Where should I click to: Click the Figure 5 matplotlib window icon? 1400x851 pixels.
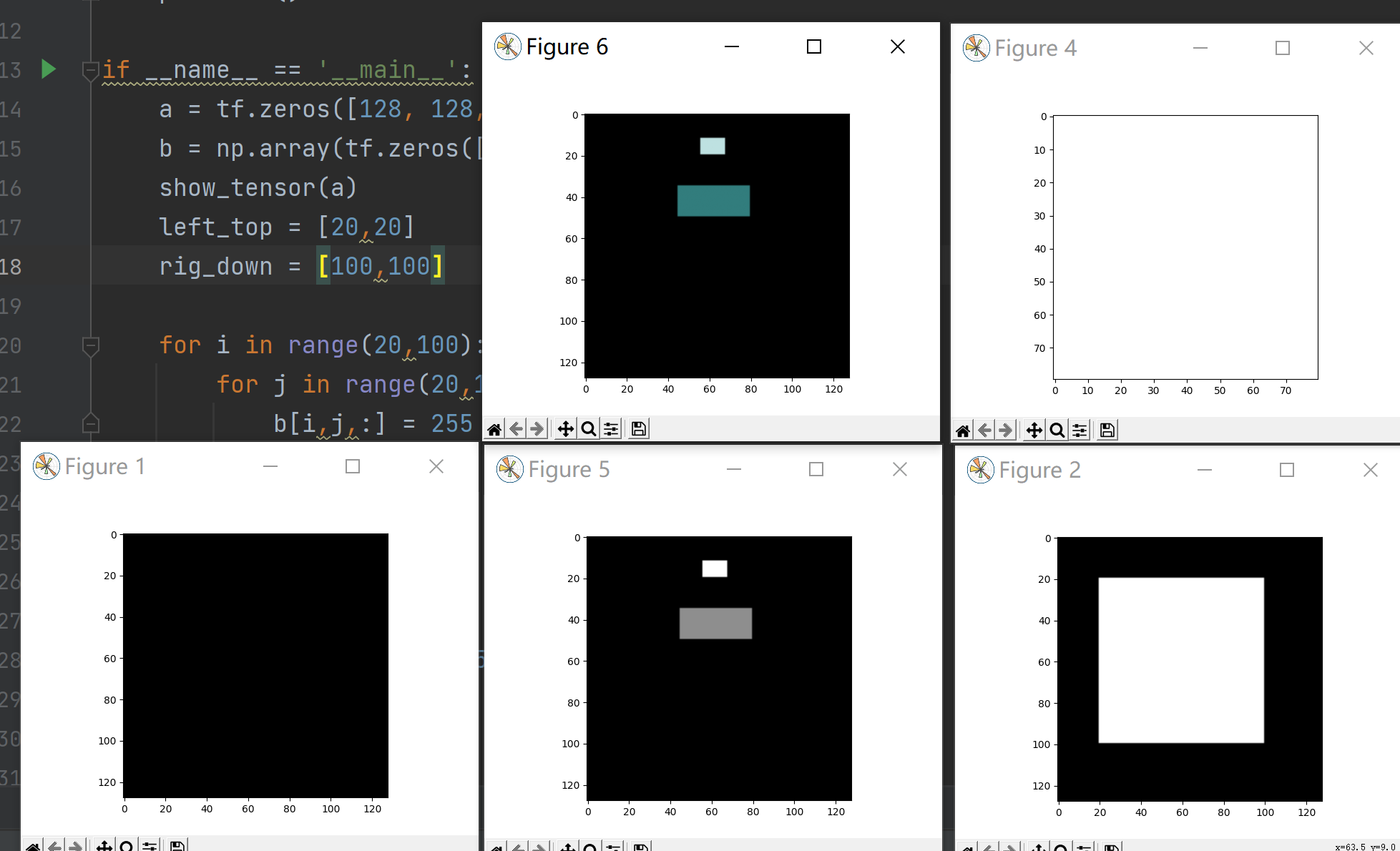[x=510, y=469]
